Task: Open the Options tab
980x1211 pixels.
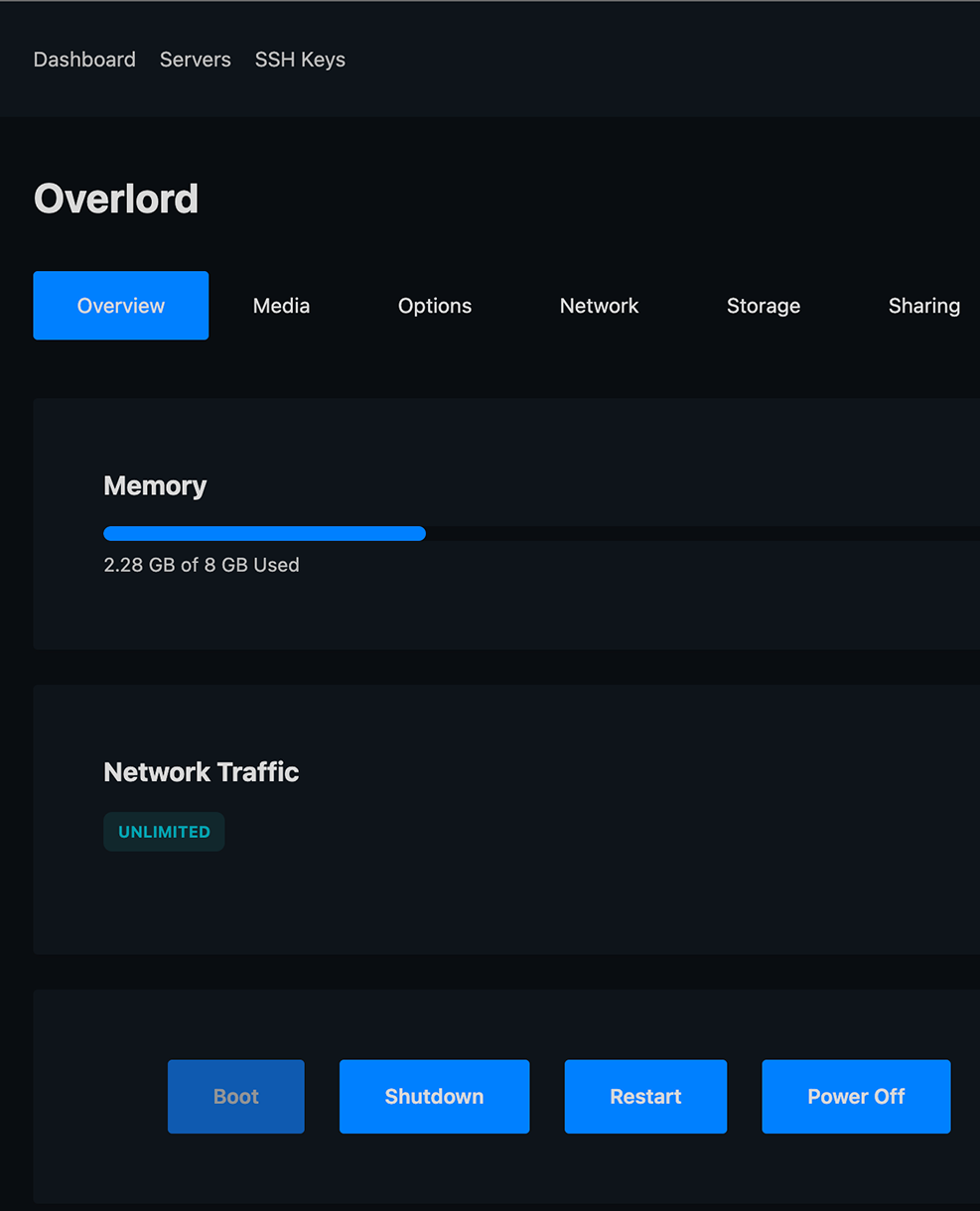Action: [x=435, y=306]
